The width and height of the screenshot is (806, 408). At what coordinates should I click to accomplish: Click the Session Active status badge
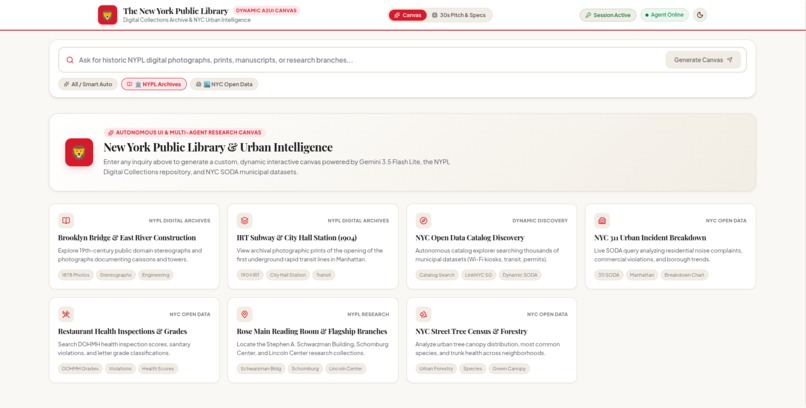coord(608,15)
